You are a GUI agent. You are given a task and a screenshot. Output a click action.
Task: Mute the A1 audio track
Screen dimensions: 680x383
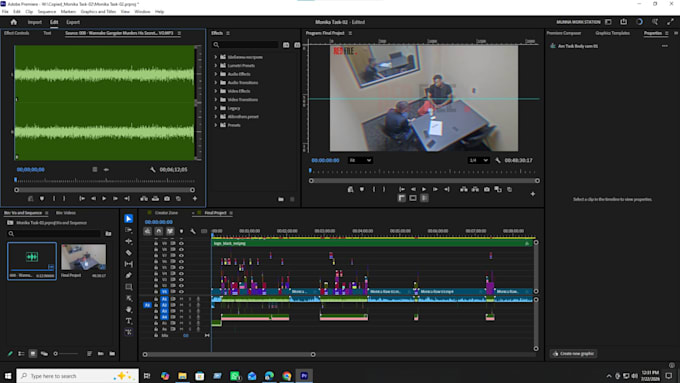tap(181, 299)
